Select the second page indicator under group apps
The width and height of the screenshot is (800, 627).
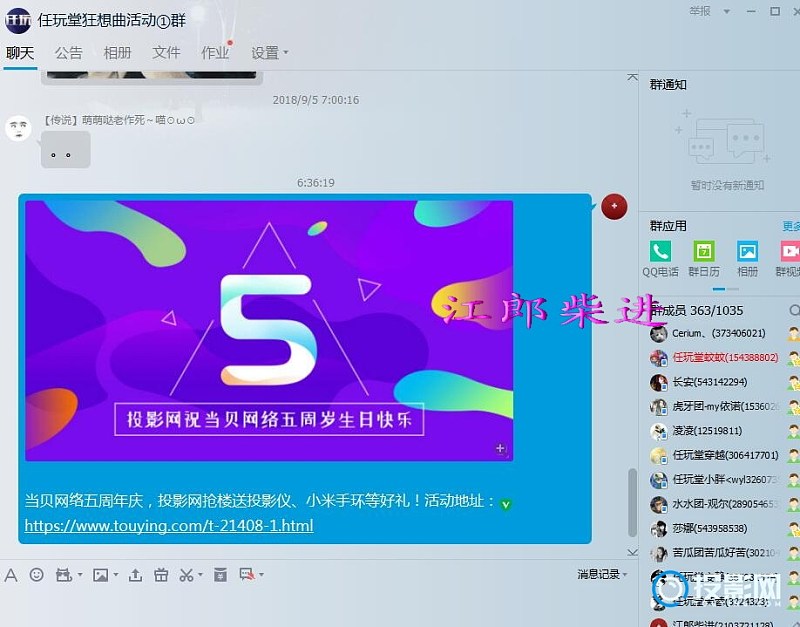click(733, 289)
